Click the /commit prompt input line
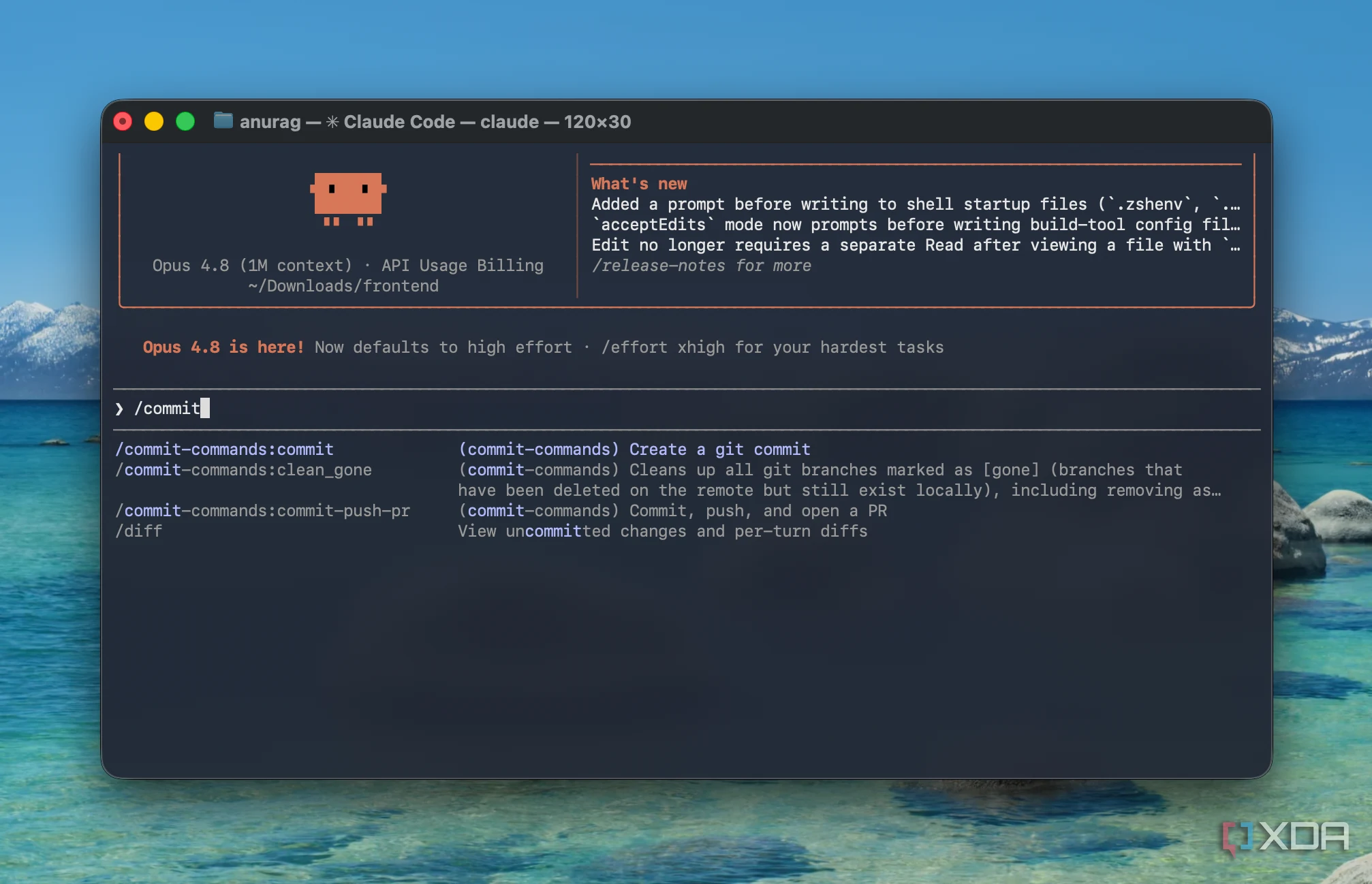This screenshot has height=884, width=1372. (687, 409)
